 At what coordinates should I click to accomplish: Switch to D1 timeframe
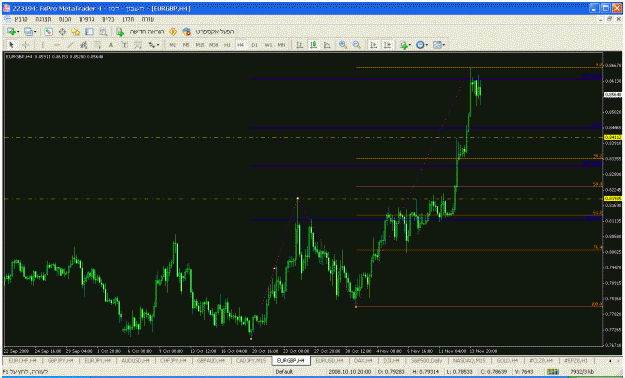tap(254, 45)
